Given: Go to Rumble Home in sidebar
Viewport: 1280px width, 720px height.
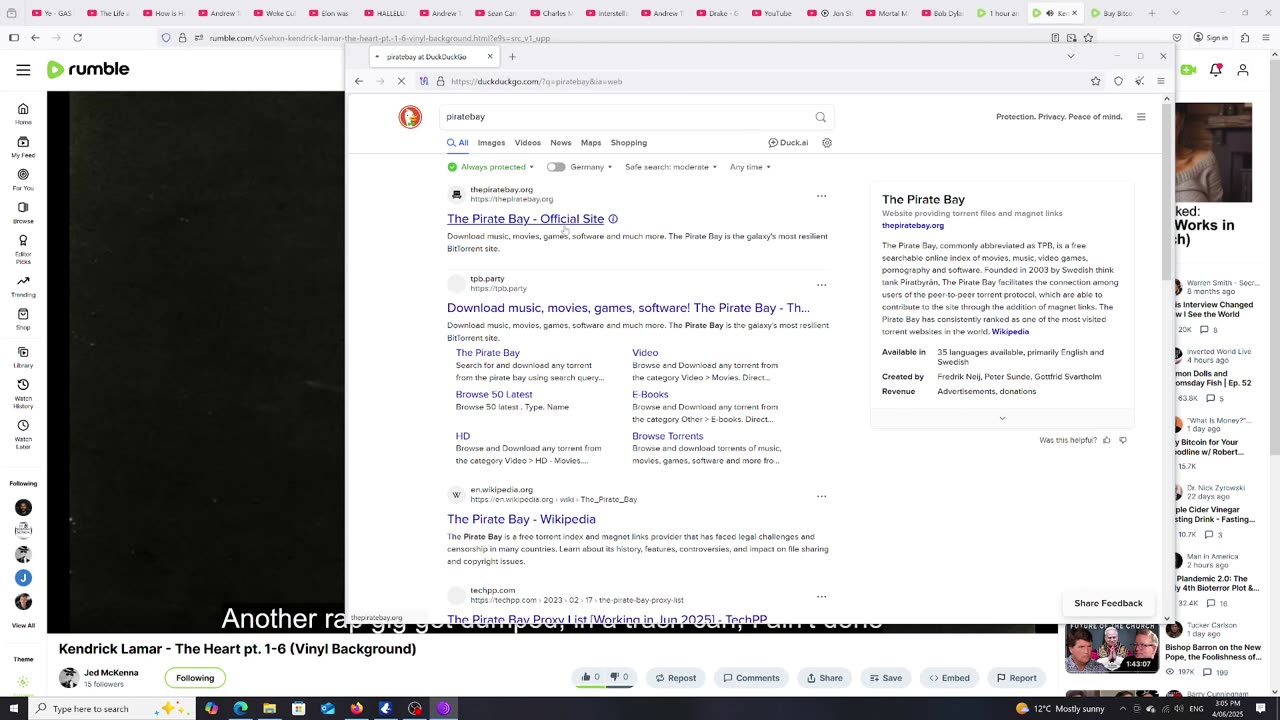Looking at the screenshot, I should [x=23, y=114].
